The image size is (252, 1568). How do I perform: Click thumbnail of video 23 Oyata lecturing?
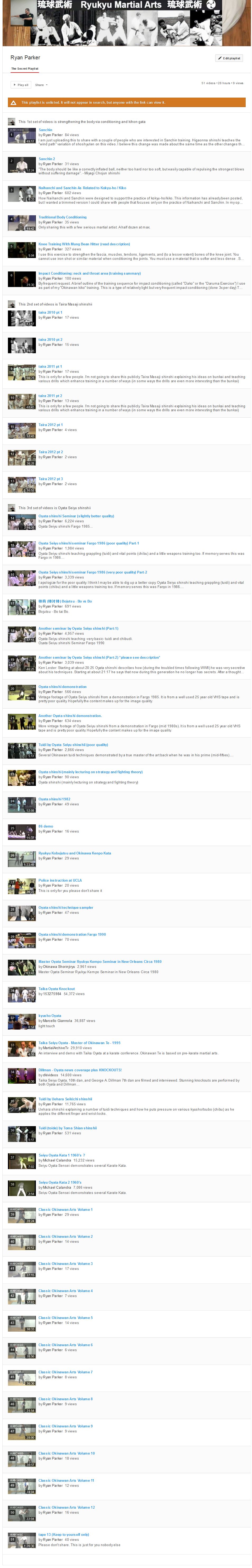(22, 778)
